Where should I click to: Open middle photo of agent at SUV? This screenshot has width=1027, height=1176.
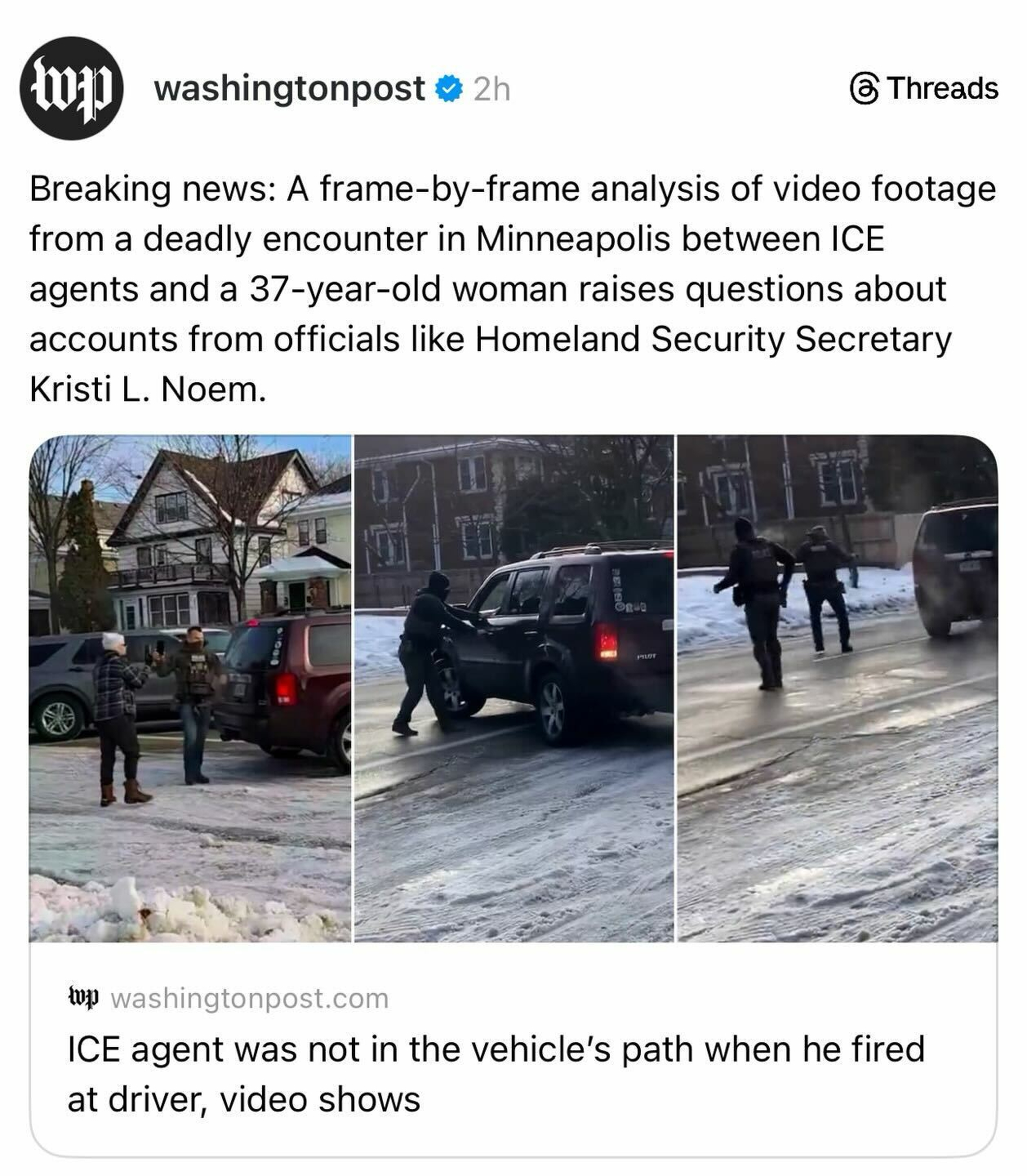513,688
